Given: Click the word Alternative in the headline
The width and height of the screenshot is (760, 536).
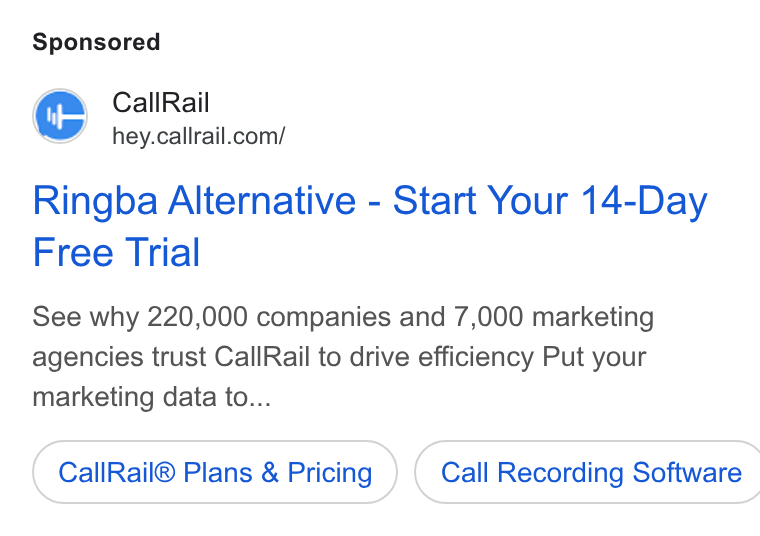Looking at the screenshot, I should [262, 201].
